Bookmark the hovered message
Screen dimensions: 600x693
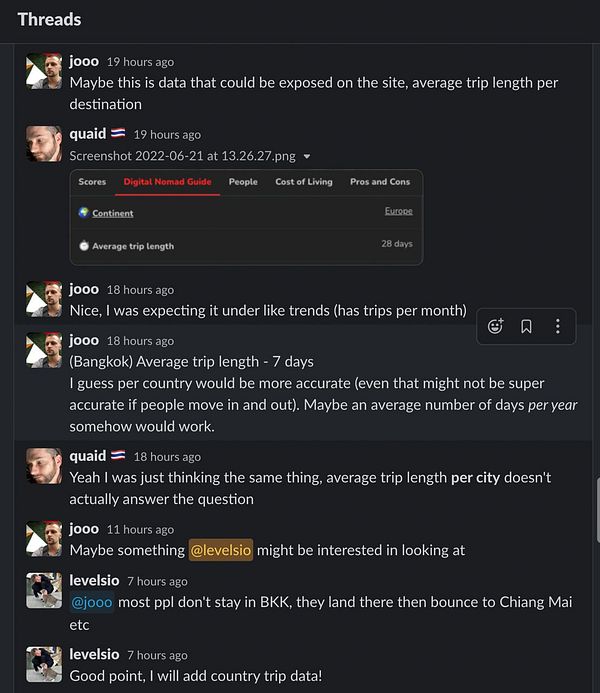[x=526, y=326]
